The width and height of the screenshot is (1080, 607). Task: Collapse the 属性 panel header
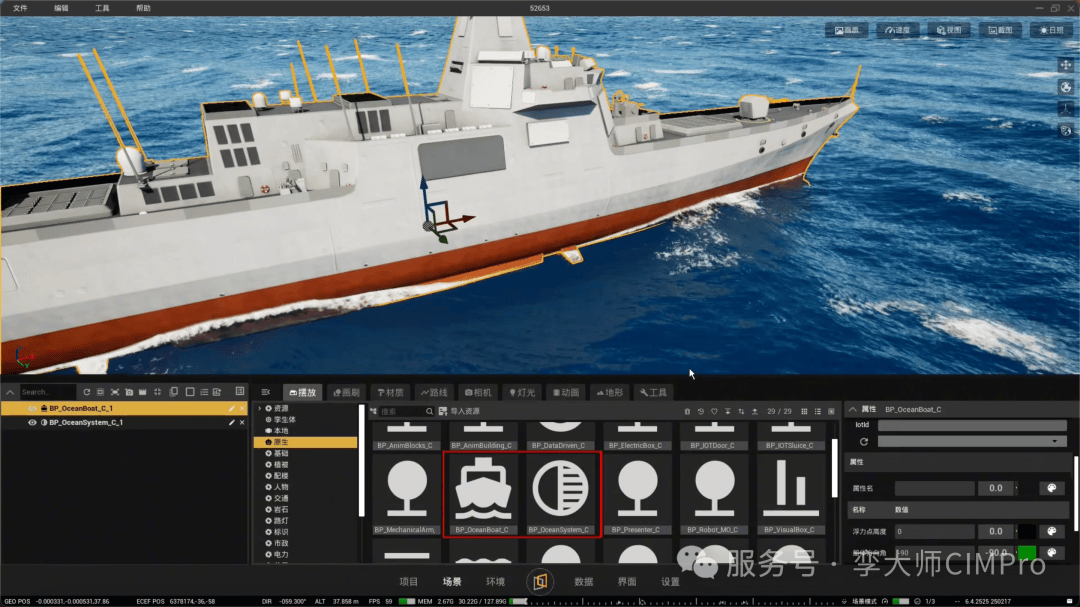click(x=852, y=409)
